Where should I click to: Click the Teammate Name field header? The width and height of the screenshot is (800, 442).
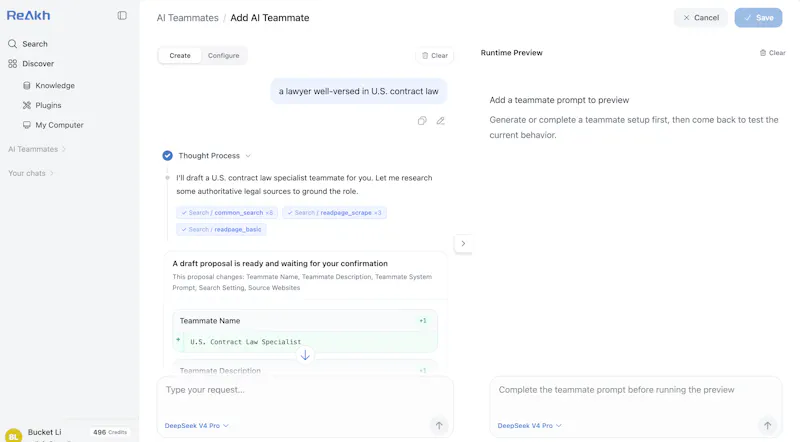pyautogui.click(x=305, y=321)
